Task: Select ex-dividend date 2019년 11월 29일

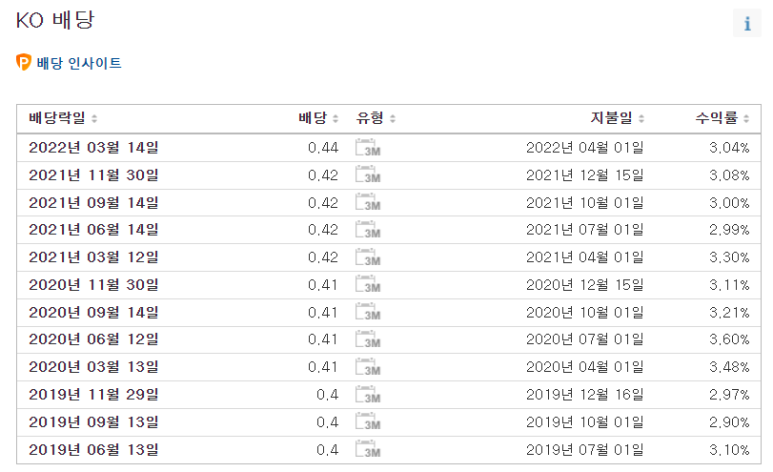Action: [x=94, y=395]
